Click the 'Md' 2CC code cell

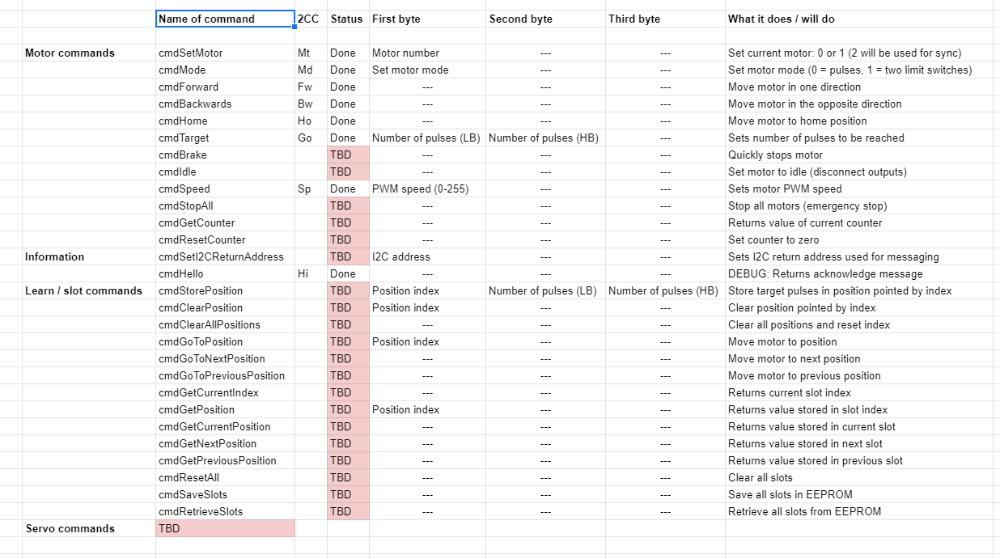click(311, 70)
